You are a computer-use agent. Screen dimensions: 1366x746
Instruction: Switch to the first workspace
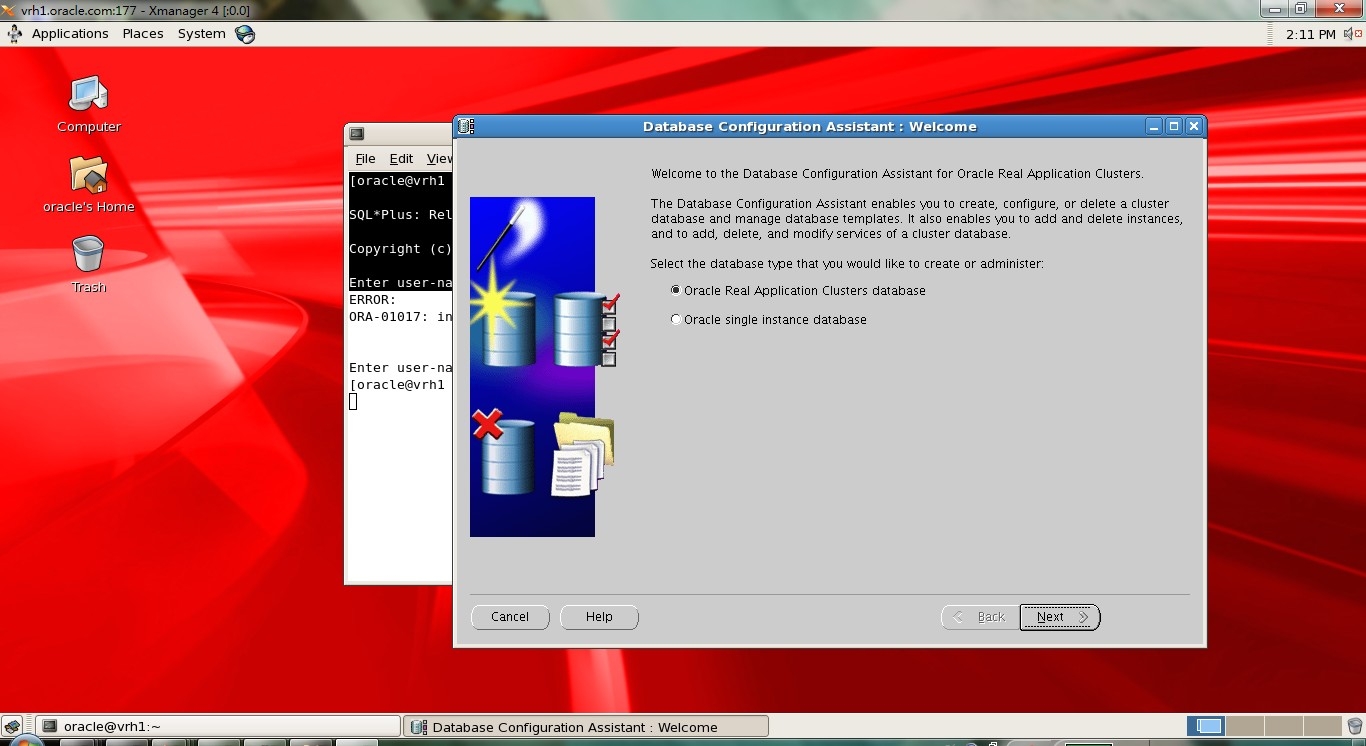pos(1206,727)
